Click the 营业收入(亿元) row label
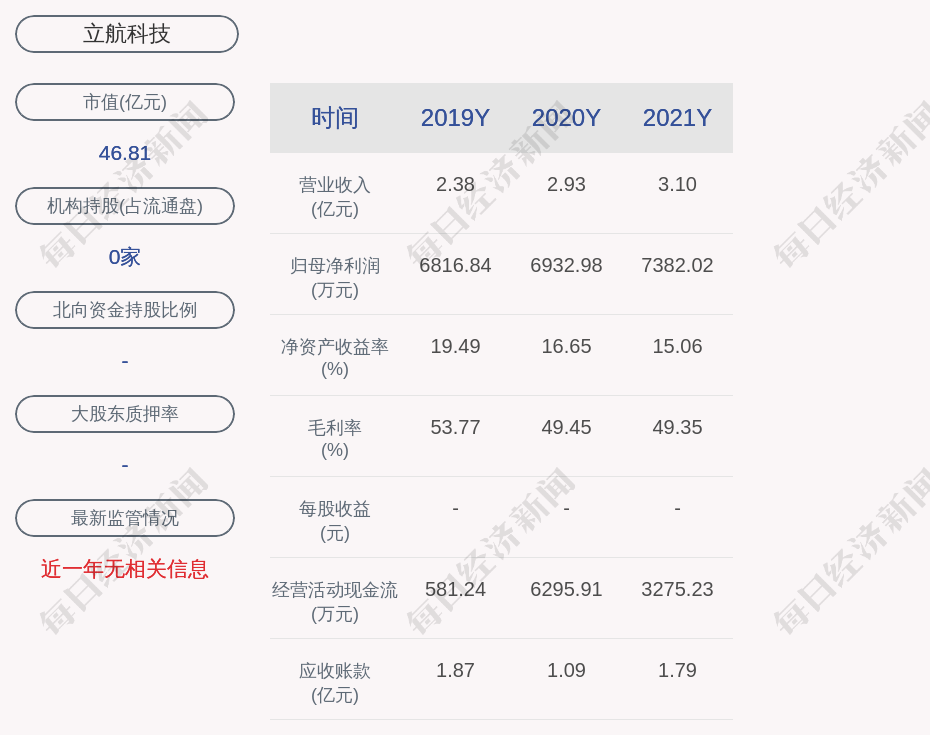The height and width of the screenshot is (735, 930). click(x=335, y=197)
